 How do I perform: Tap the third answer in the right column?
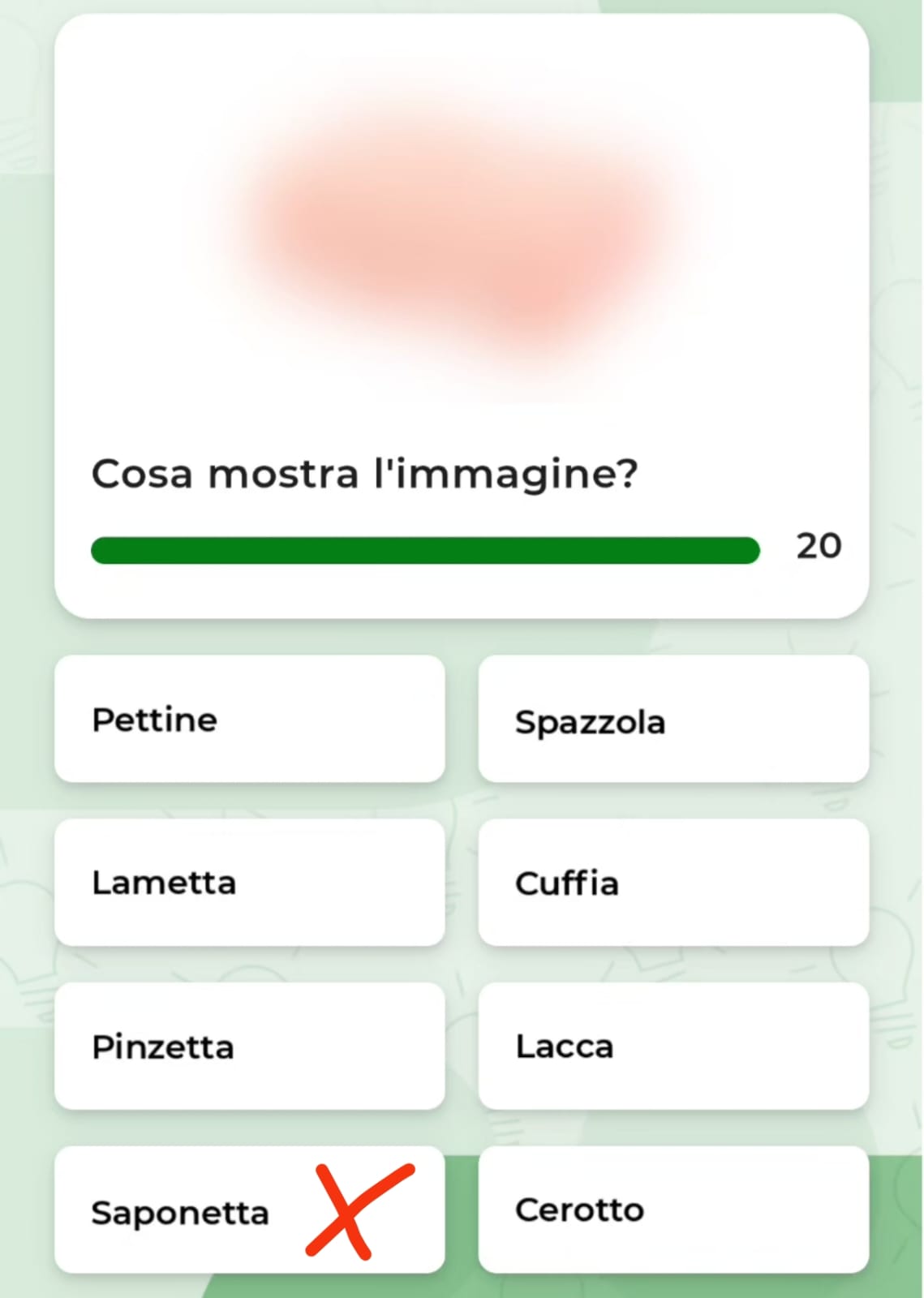tap(673, 1047)
